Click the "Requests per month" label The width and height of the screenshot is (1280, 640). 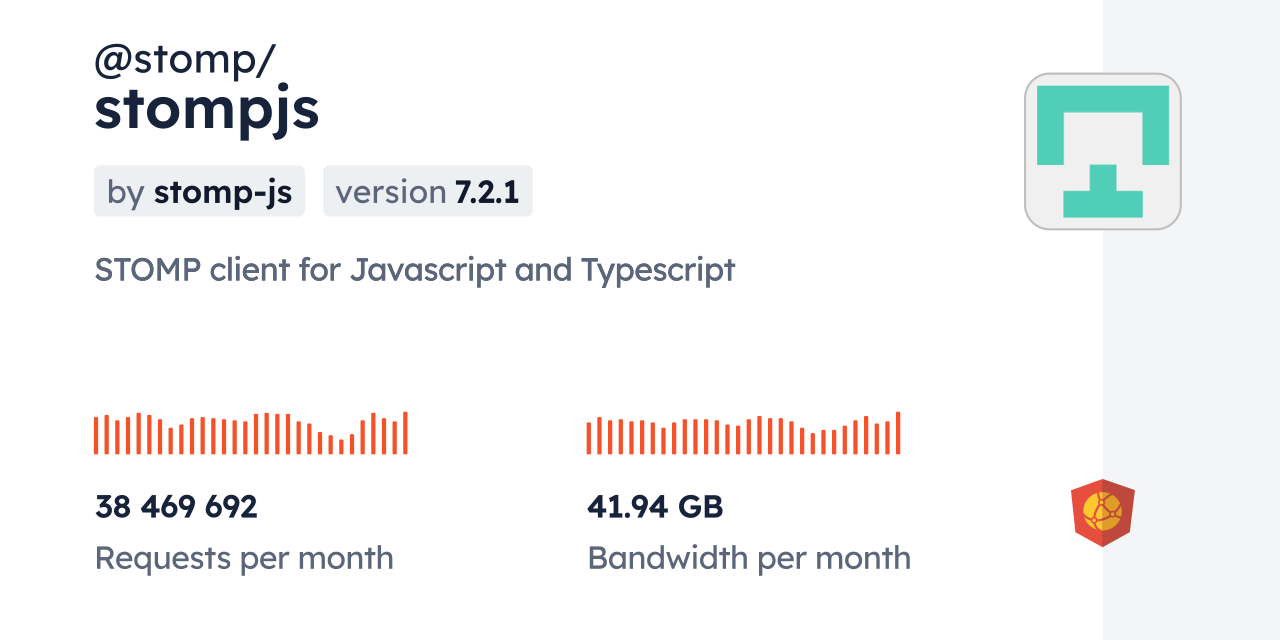[244, 558]
